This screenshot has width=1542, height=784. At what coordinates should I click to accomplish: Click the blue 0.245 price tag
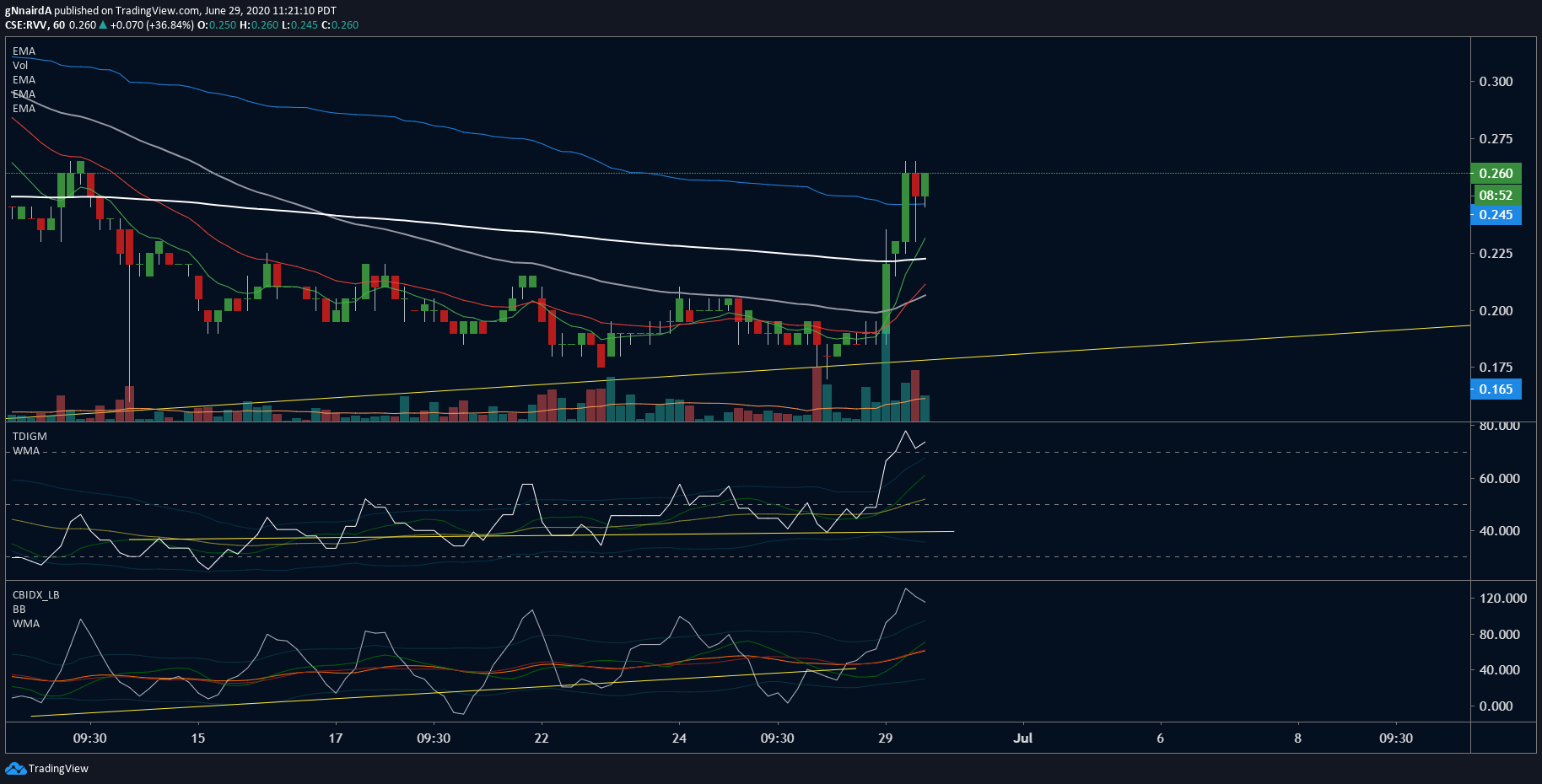pos(1496,215)
